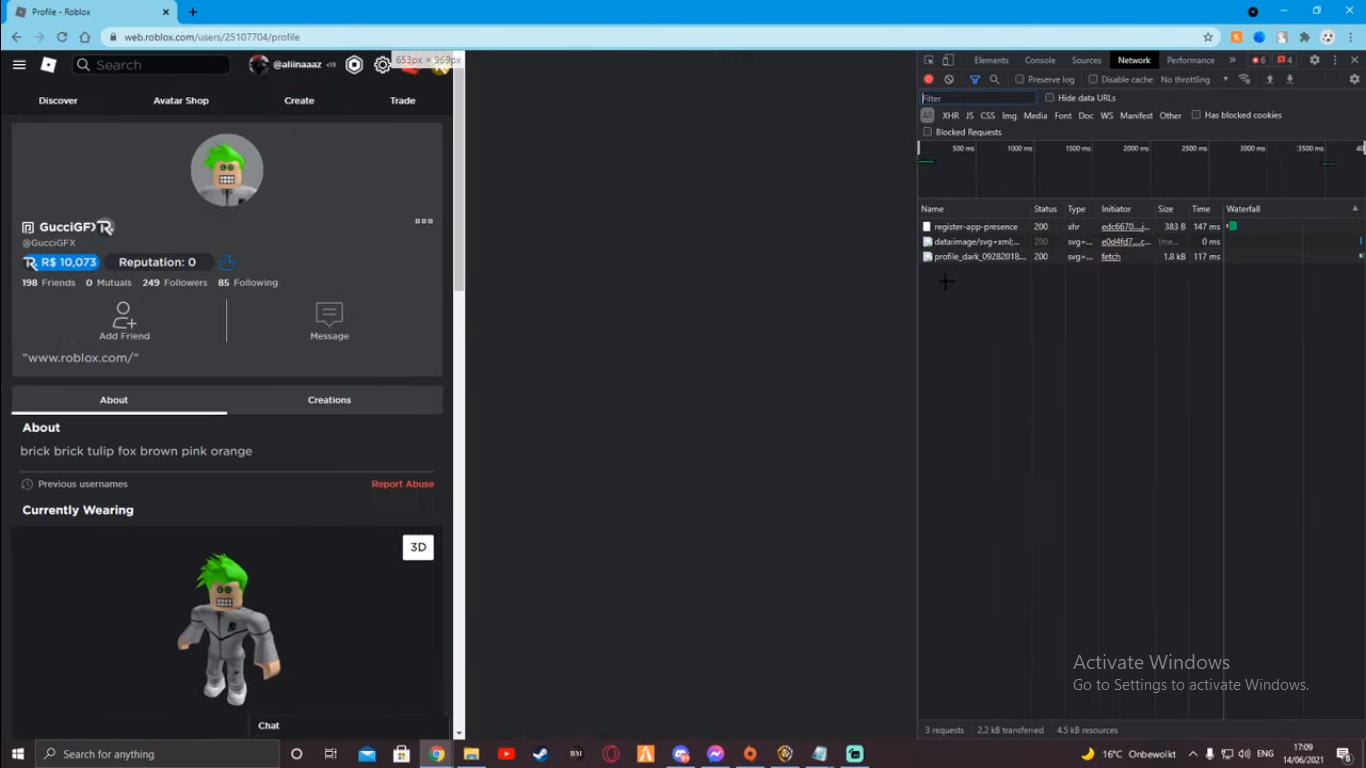Click the Roblox Search field
1366x768 pixels.
152,65
